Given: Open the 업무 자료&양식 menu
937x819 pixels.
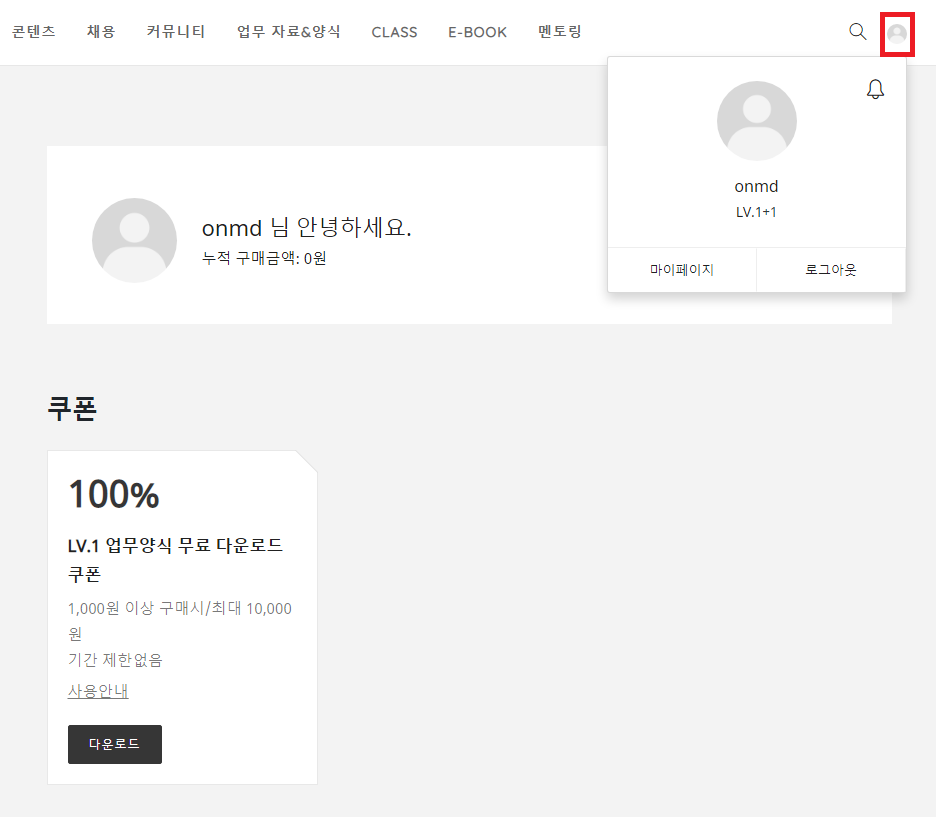Looking at the screenshot, I should click(289, 32).
